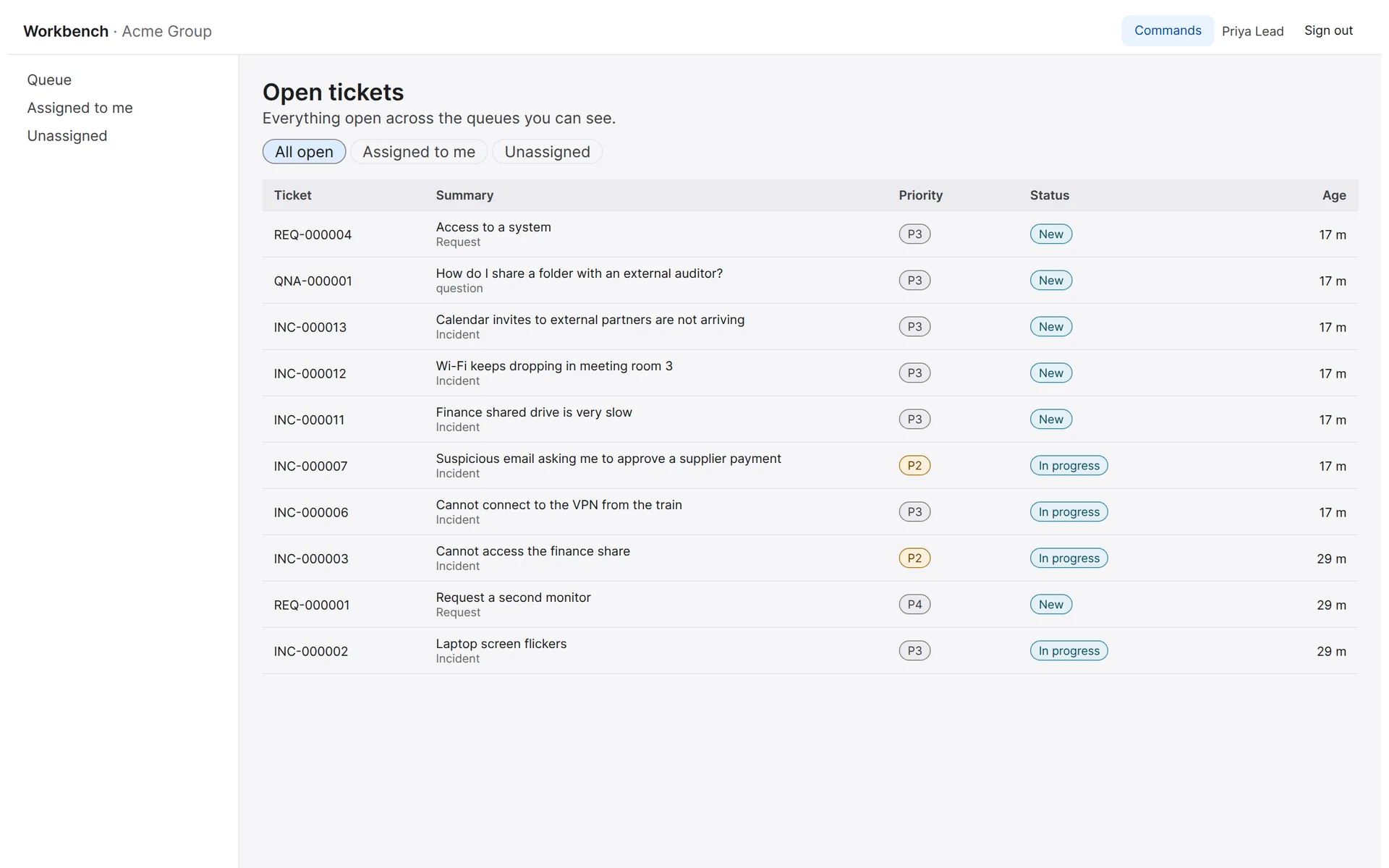
Task: Select the Assigned to me filter tab
Action: coord(418,151)
